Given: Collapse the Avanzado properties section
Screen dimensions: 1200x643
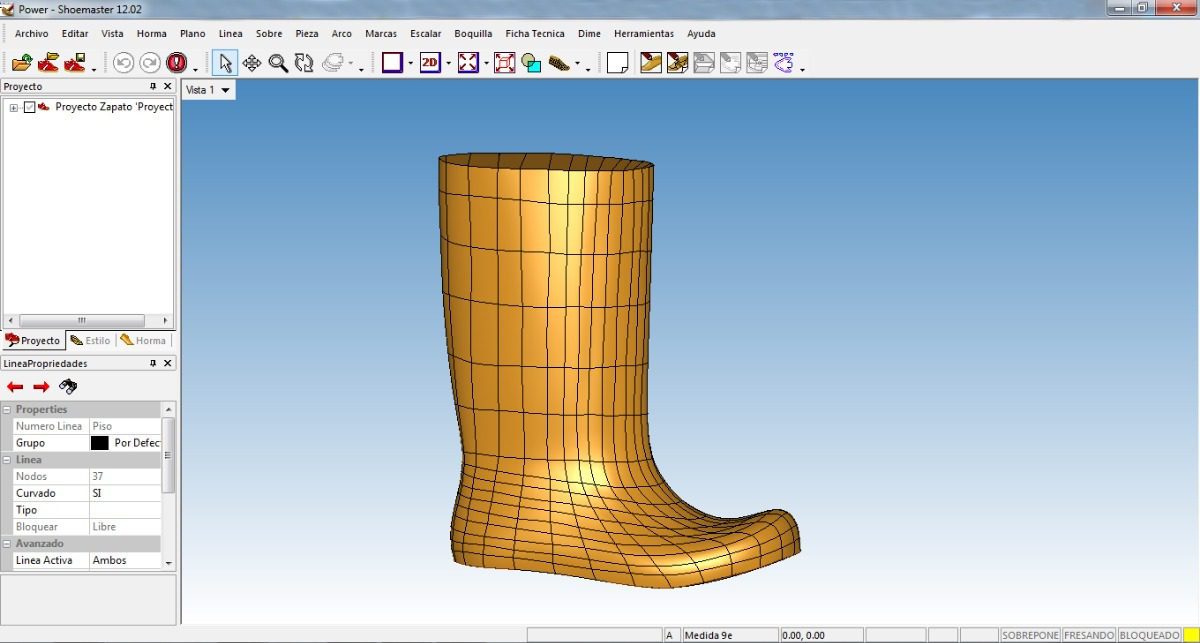Looking at the screenshot, I should [8, 543].
